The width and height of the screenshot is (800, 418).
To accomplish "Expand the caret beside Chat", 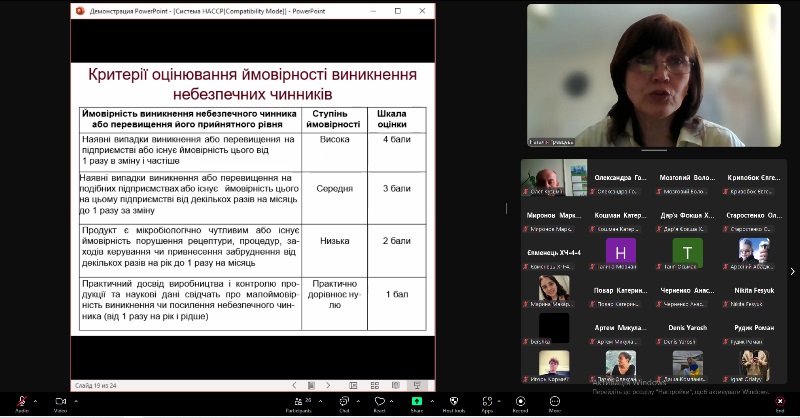I will [x=358, y=401].
